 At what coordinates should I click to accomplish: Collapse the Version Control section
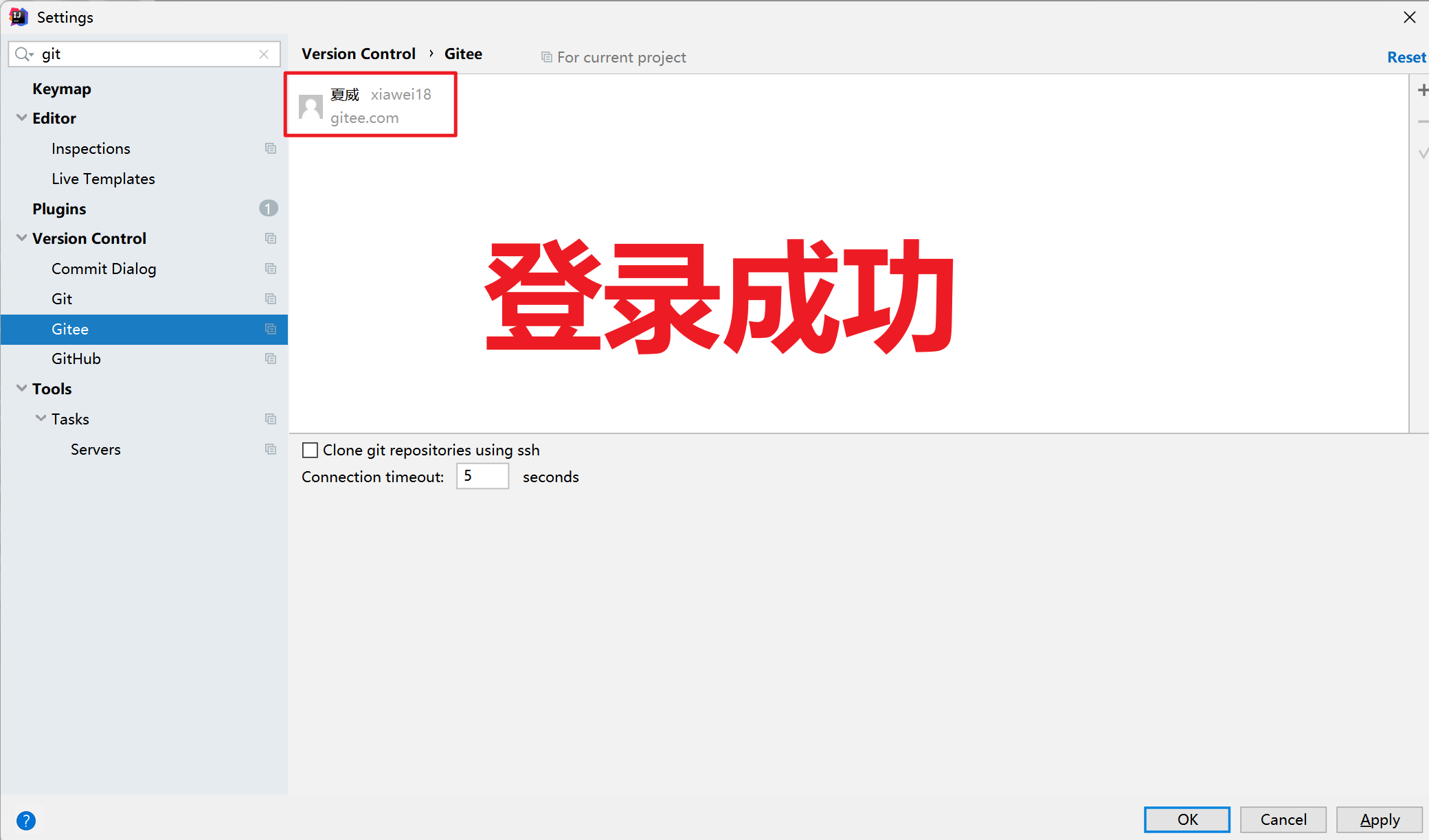[x=22, y=238]
